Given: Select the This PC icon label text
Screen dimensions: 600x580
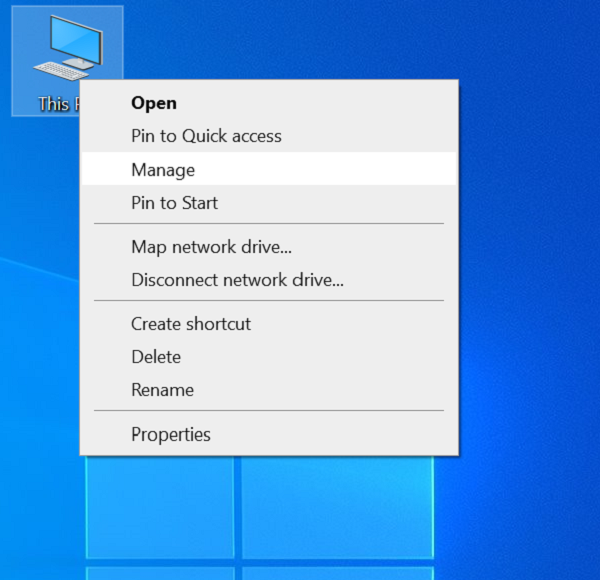Looking at the screenshot, I should click(x=54, y=104).
